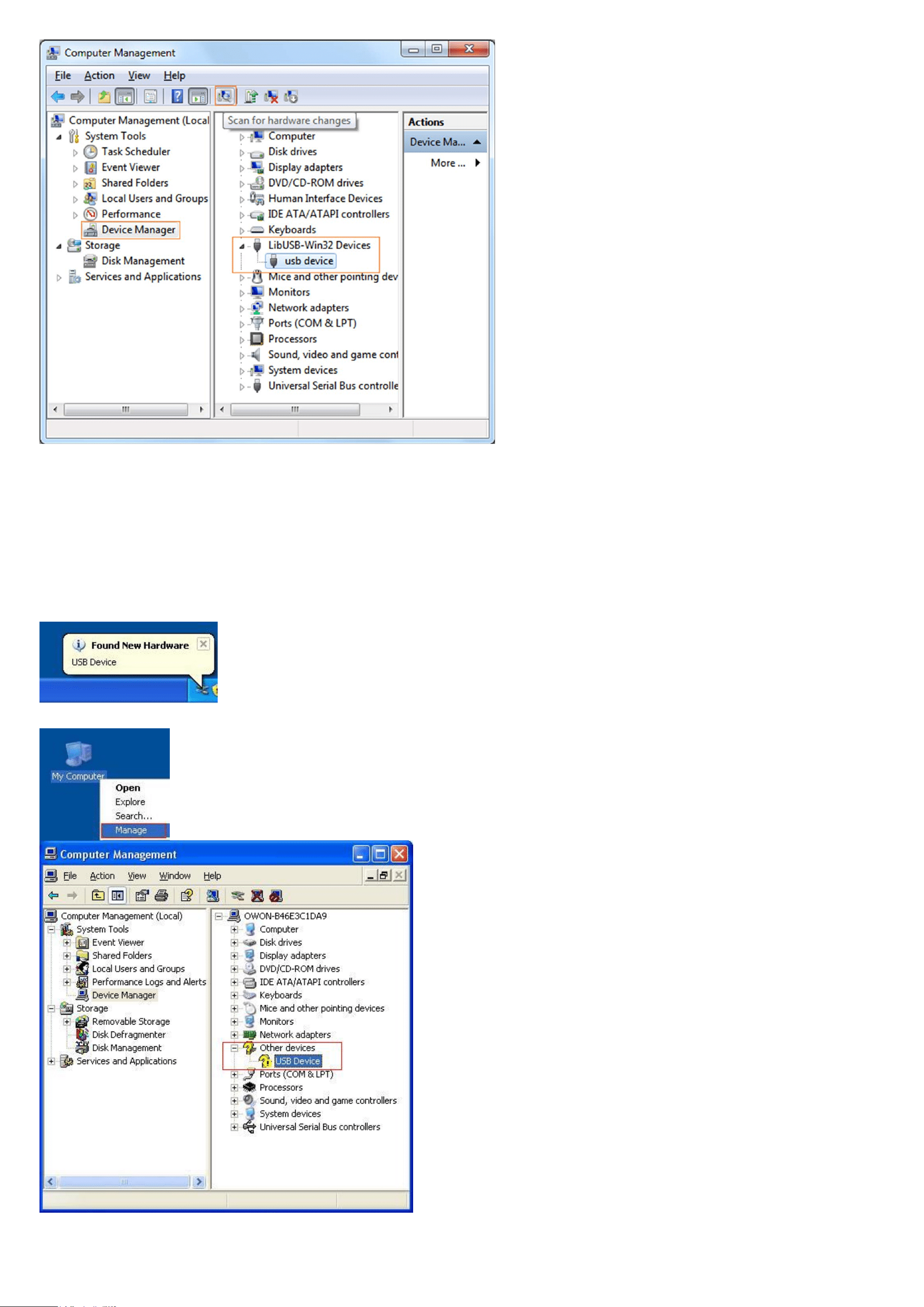Click the Update Driver Software icon in the Windows 7 toolbar
Viewport: 924px width, 1307px height.
(251, 97)
